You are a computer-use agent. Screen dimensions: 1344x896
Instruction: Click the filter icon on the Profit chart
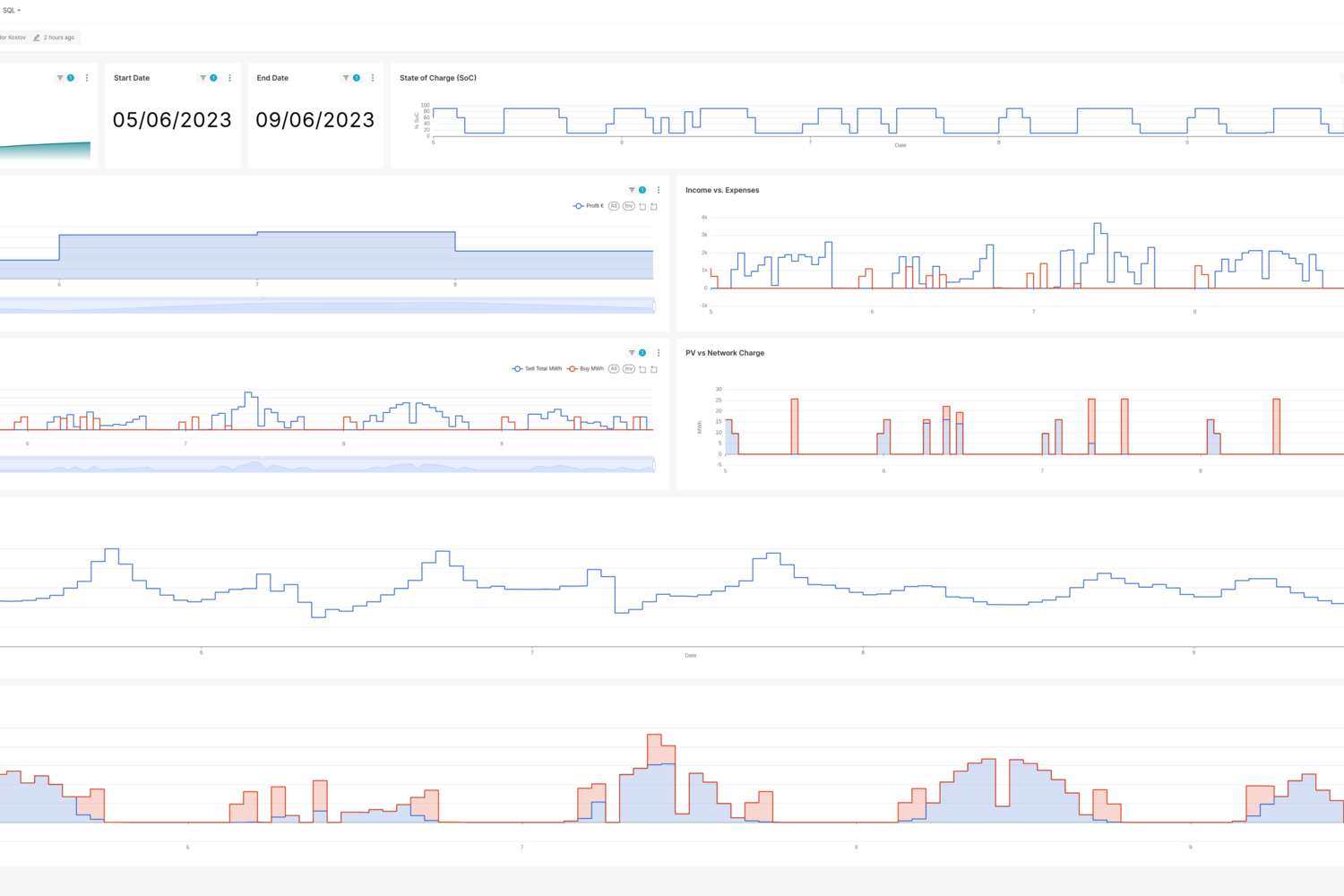point(632,190)
